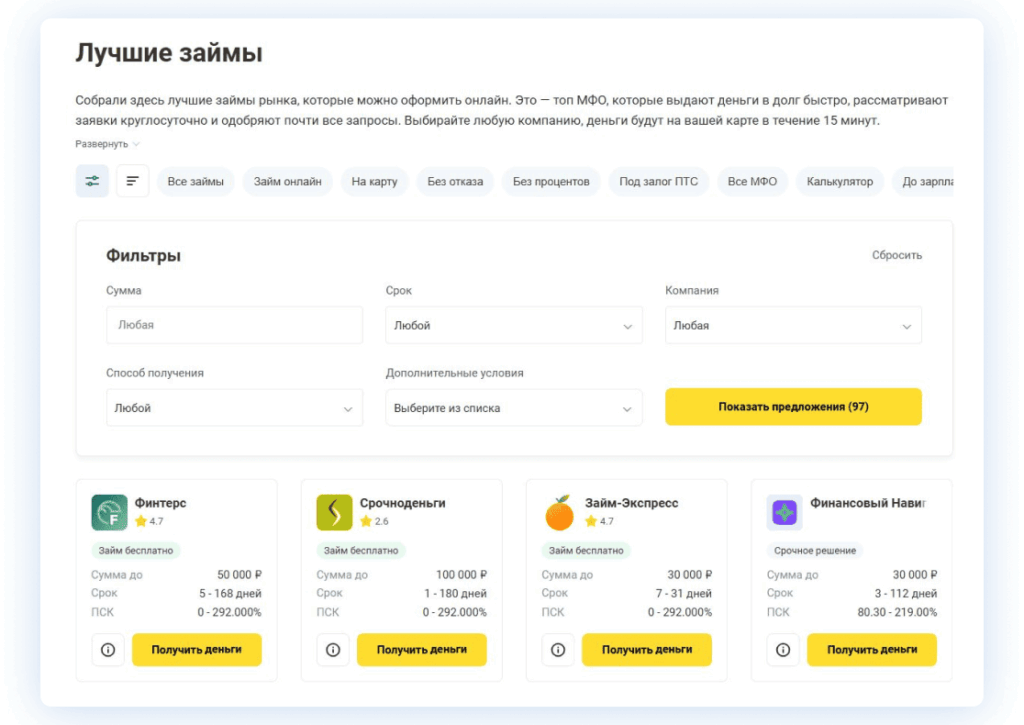Open info icon for Займ-Экспресс
The image size is (1024, 725).
pos(558,650)
